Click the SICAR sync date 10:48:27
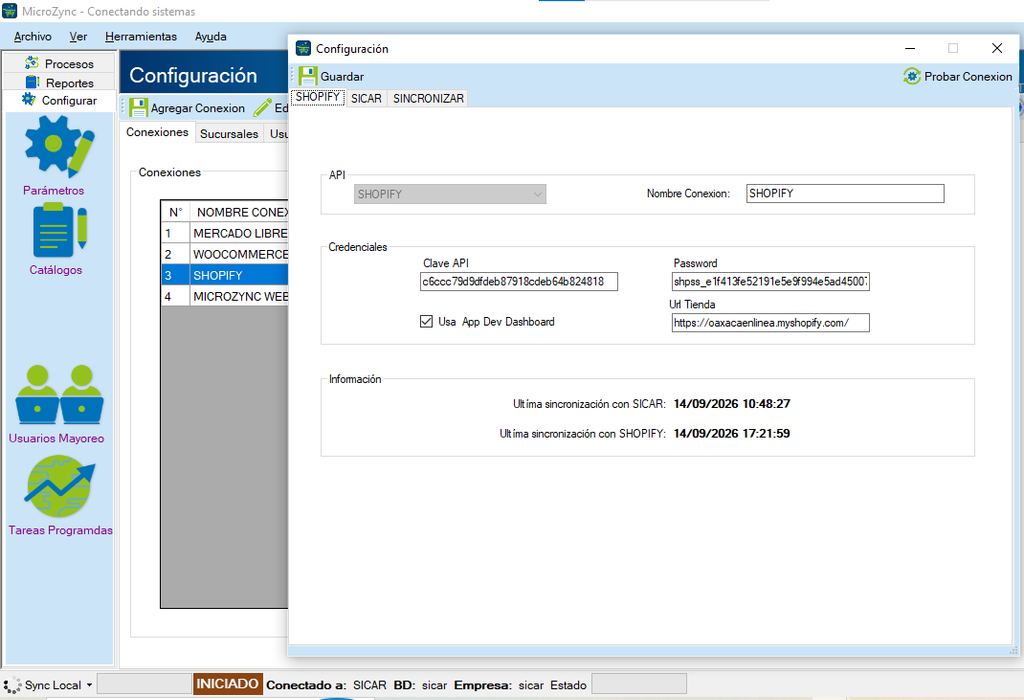The width and height of the screenshot is (1024, 700). 731,404
